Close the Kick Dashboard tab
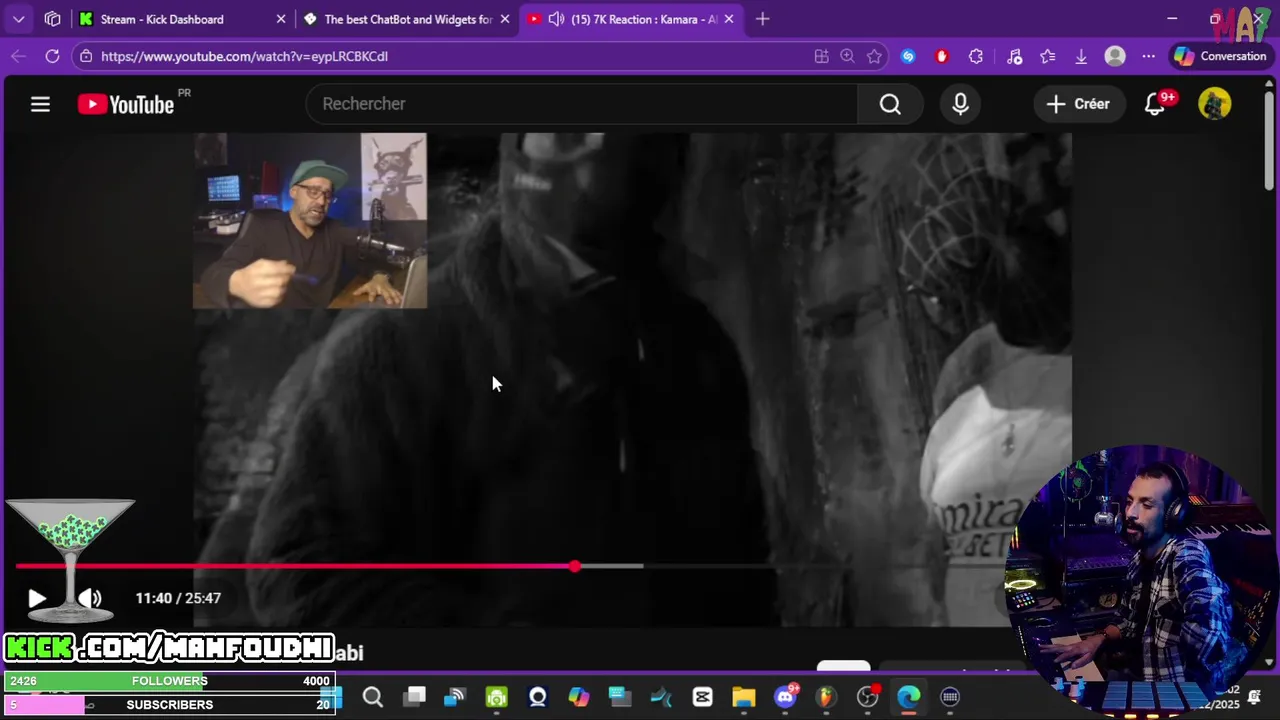1280x720 pixels. coord(281,19)
